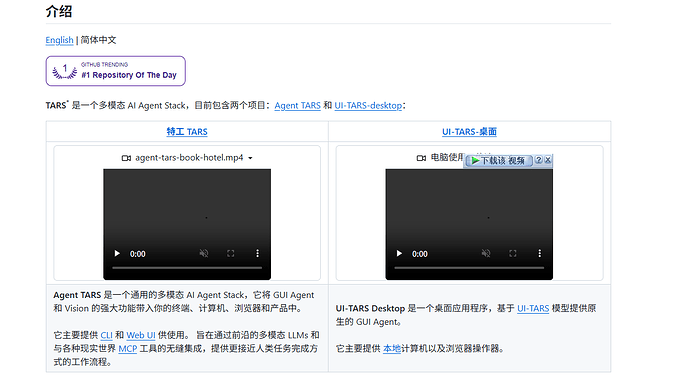This screenshot has width=690, height=387.
Task: Open the 本地 link
Action: click(x=392, y=349)
